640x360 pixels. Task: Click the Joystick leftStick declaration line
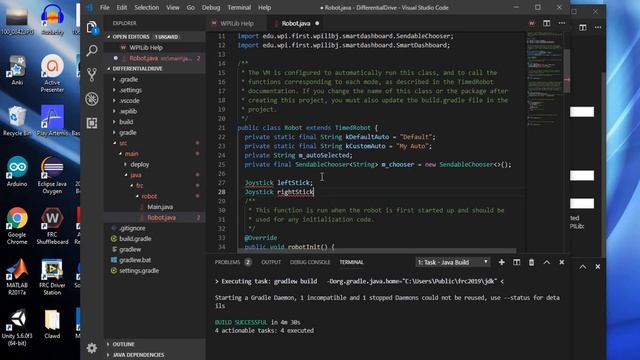tap(279, 182)
